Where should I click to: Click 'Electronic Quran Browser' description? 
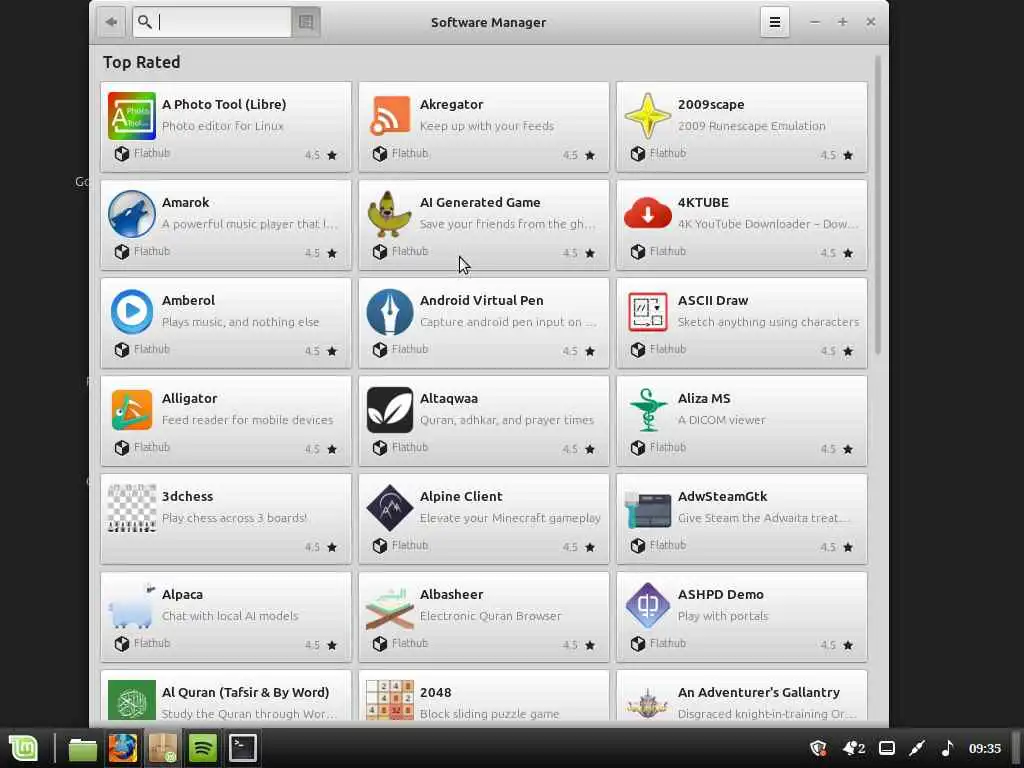[490, 616]
